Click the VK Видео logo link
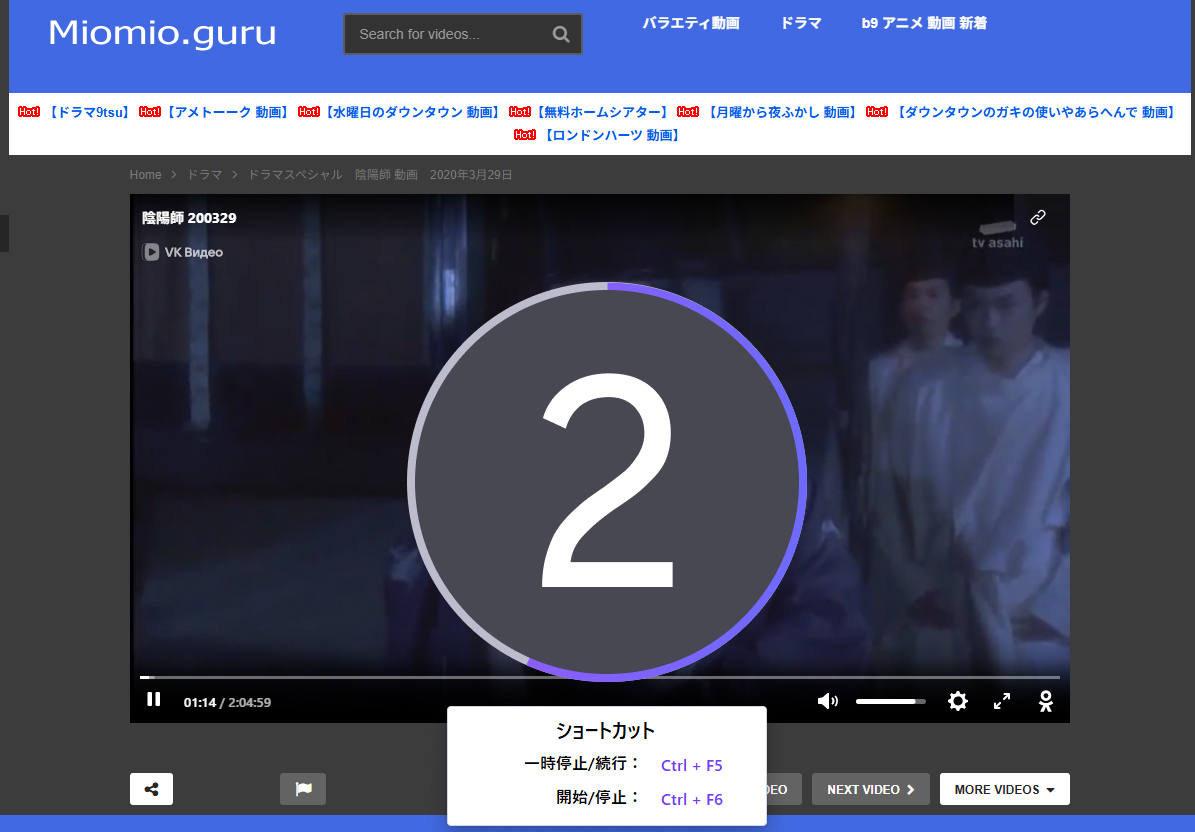The height and width of the screenshot is (832, 1195). click(x=183, y=252)
